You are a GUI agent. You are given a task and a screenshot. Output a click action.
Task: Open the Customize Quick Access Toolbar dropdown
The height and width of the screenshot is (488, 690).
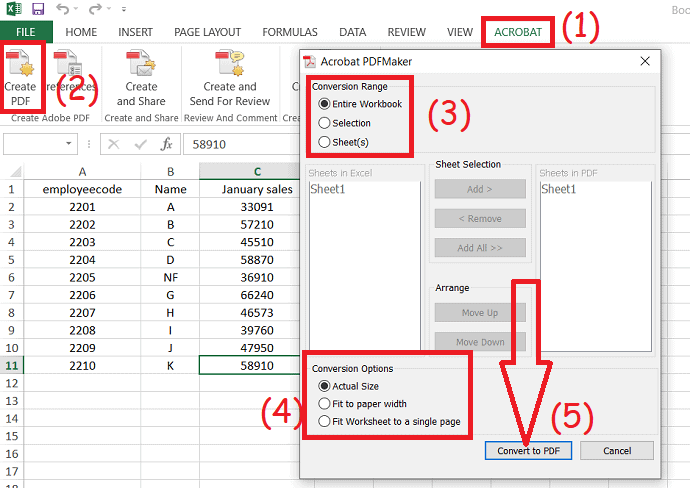point(123,10)
